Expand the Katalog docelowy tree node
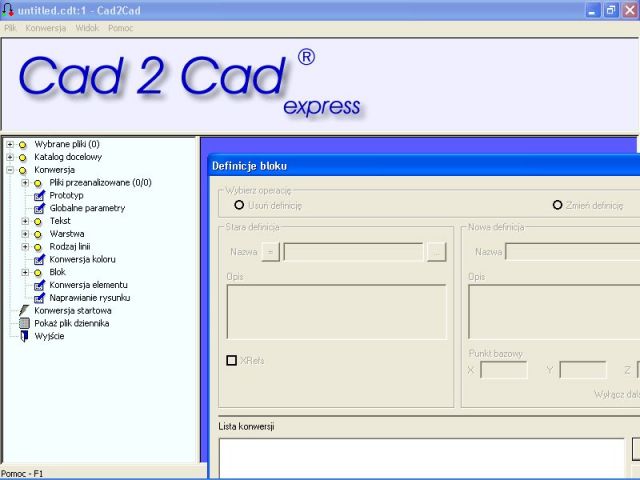Screen dimensions: 640x480 (10, 157)
